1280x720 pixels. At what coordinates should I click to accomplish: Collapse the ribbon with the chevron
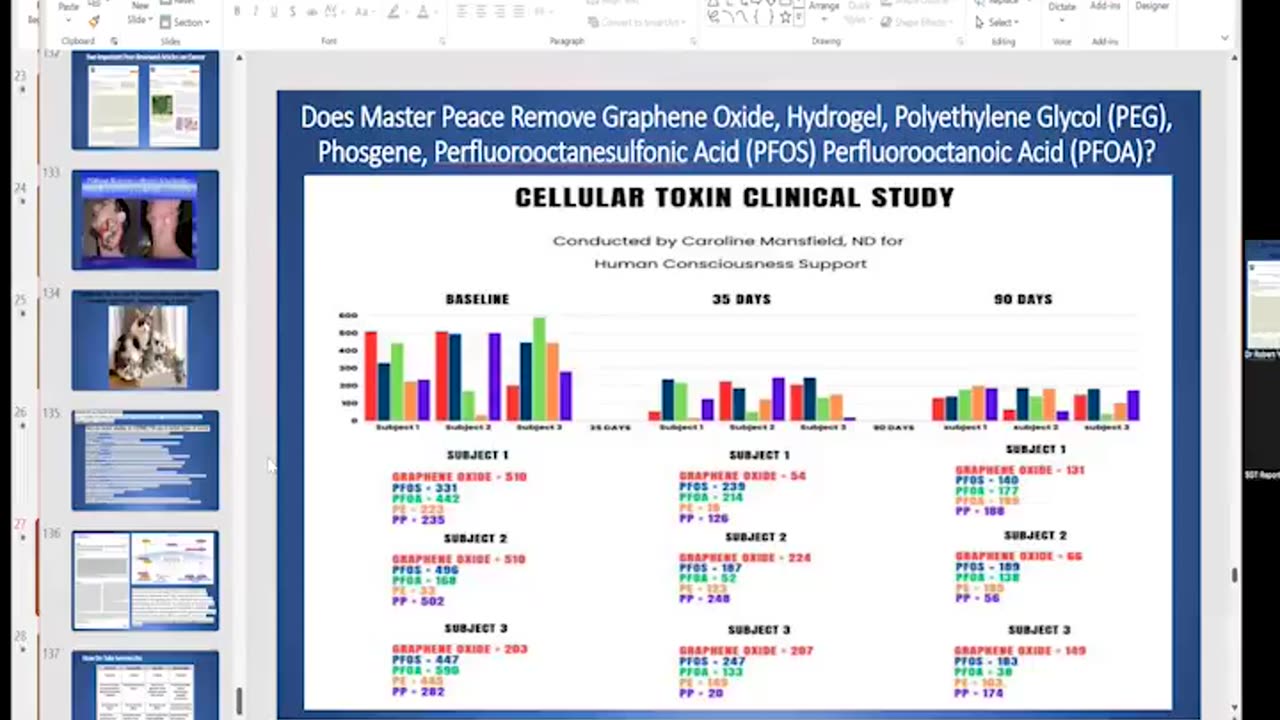tap(1225, 38)
